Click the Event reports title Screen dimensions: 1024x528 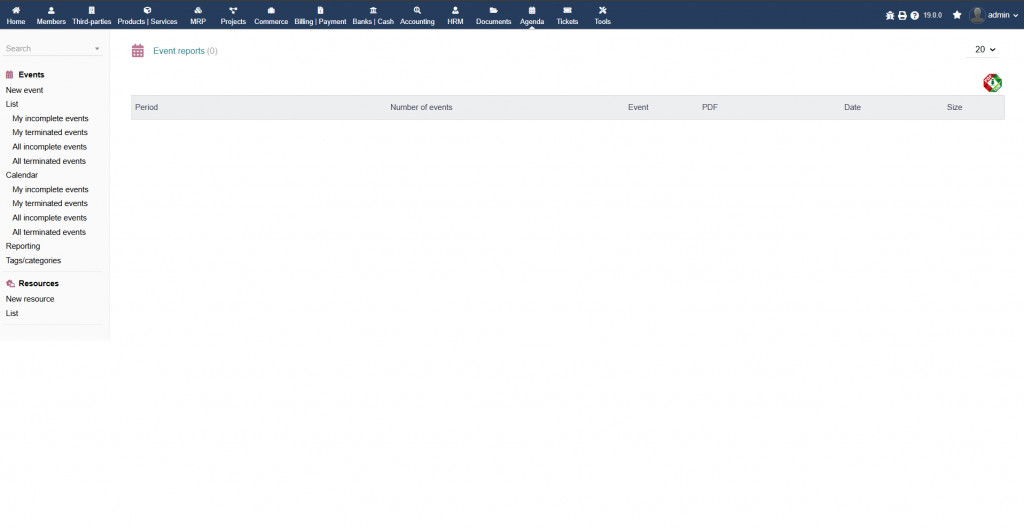tap(179, 51)
